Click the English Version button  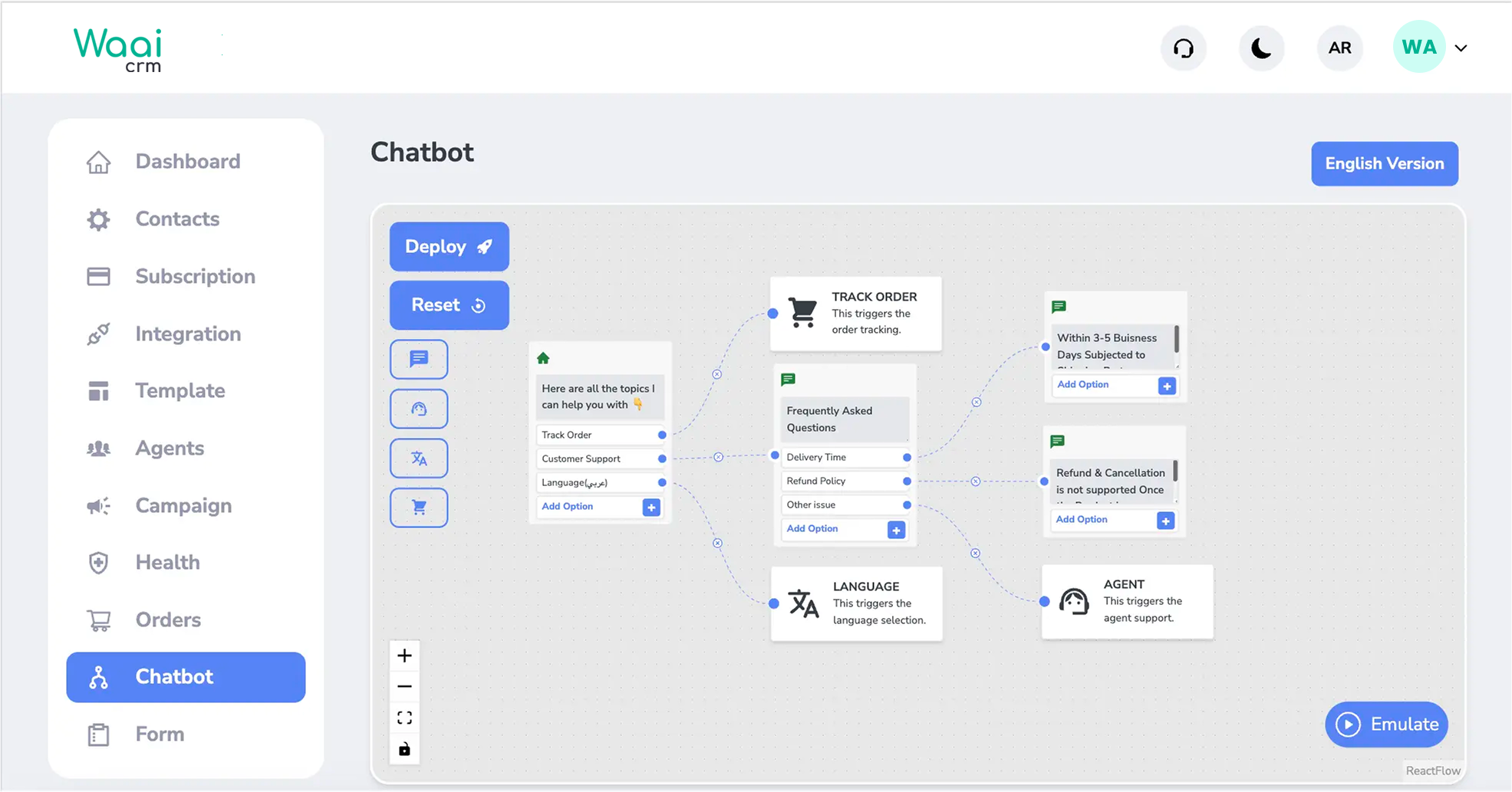click(1384, 164)
